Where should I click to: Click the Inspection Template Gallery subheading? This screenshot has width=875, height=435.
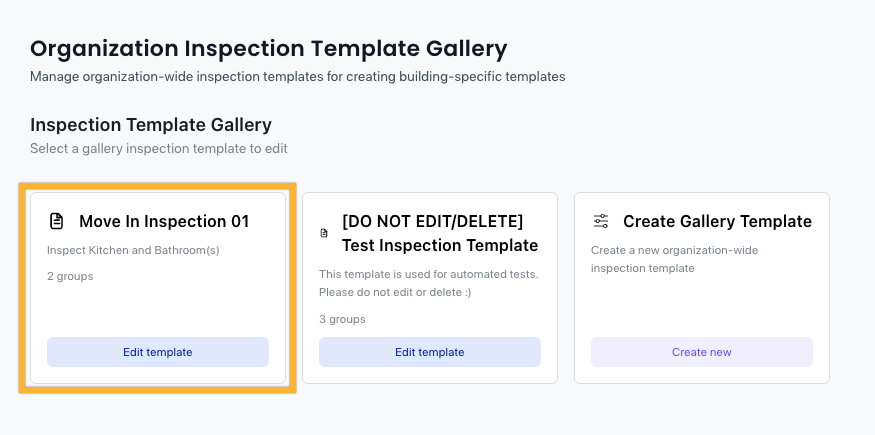pos(151,124)
